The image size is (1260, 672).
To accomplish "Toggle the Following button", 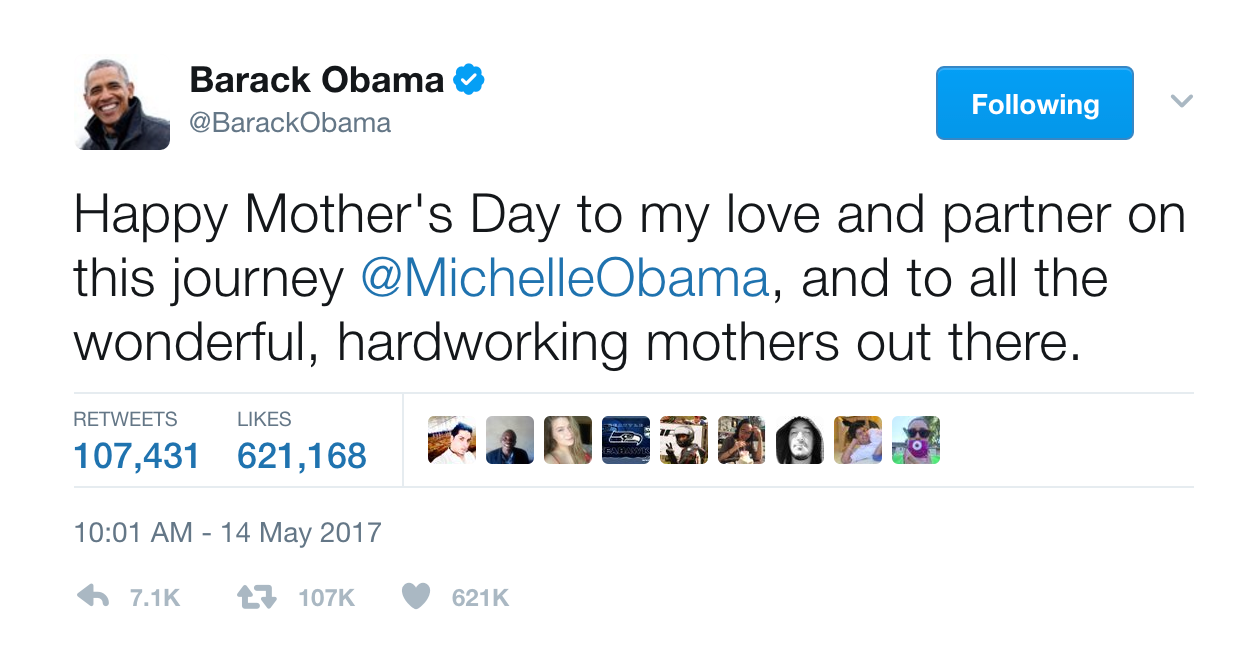I will (x=1034, y=103).
